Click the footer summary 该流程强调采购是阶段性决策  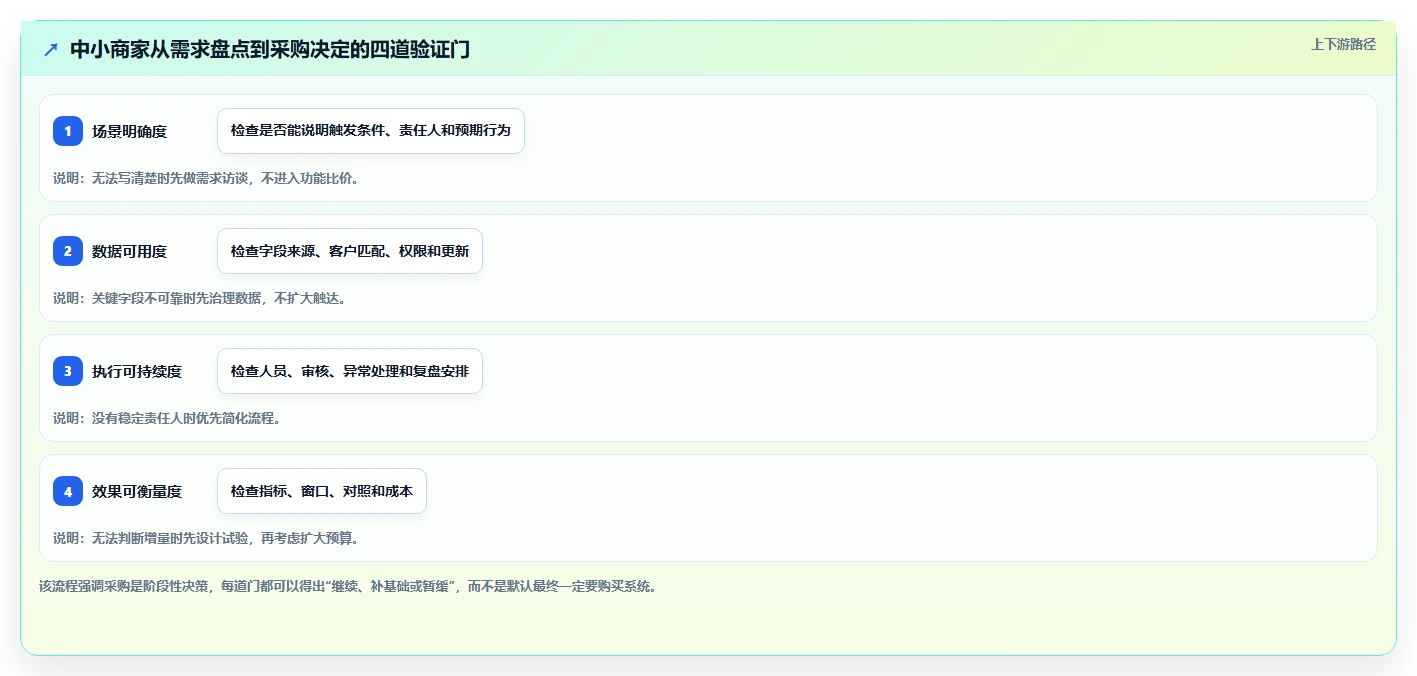(348, 586)
